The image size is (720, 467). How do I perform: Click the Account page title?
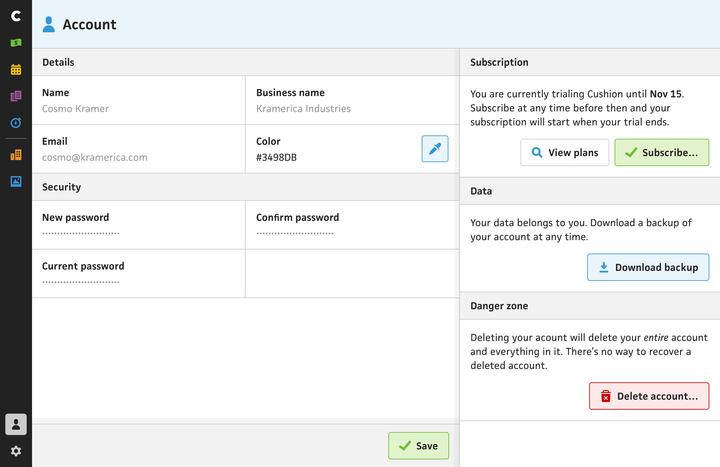[90, 24]
